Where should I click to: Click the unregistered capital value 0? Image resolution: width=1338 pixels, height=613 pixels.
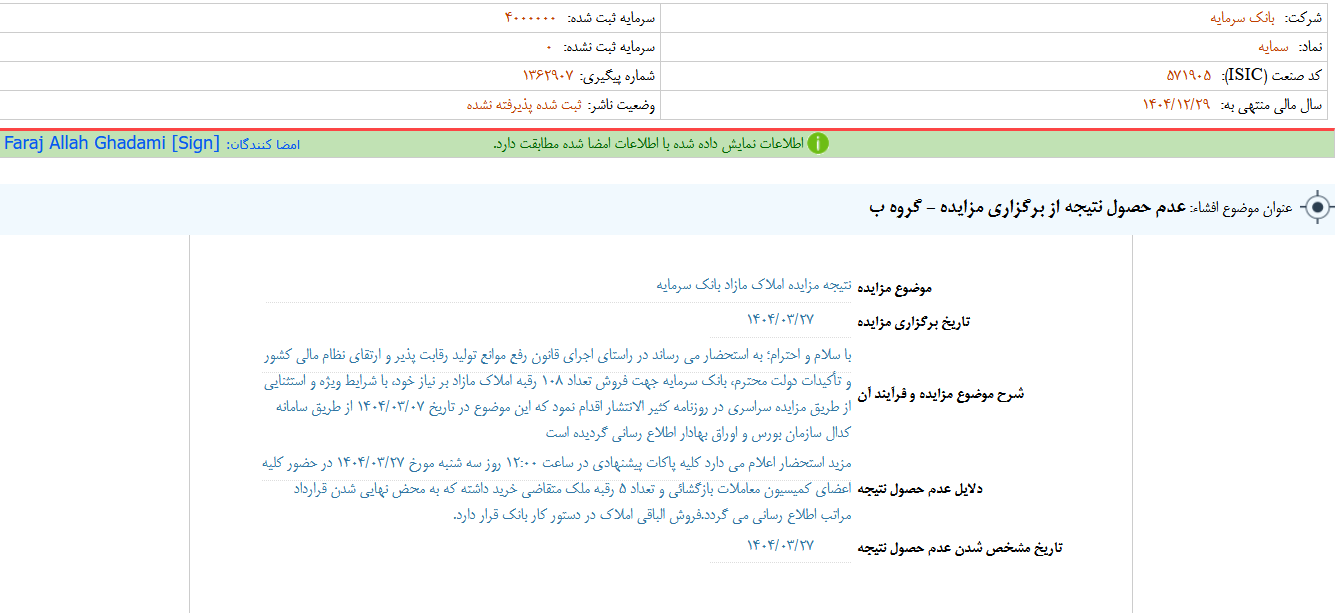pyautogui.click(x=549, y=47)
